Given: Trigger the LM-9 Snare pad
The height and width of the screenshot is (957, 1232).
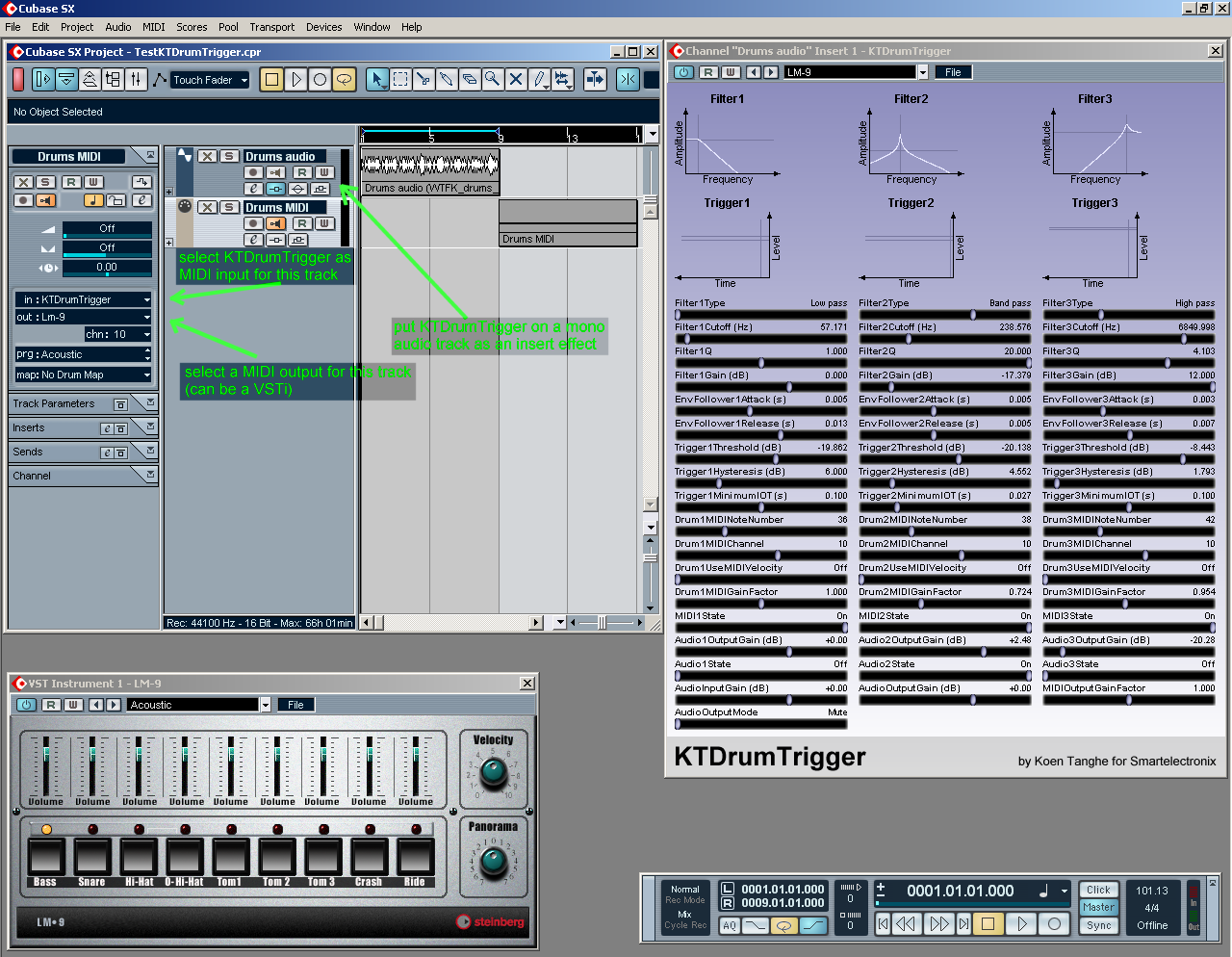Looking at the screenshot, I should [x=92, y=857].
